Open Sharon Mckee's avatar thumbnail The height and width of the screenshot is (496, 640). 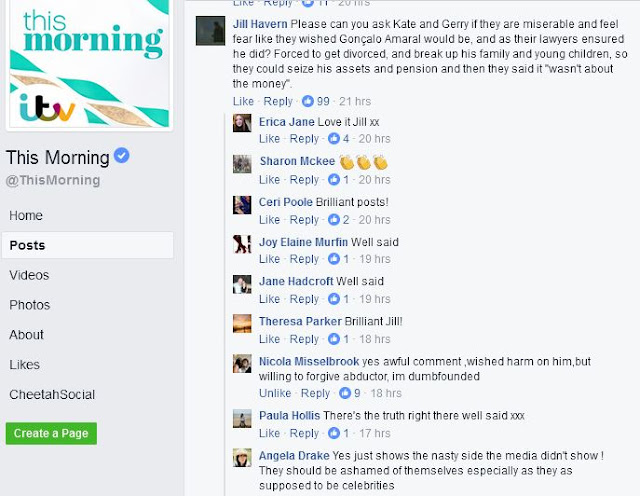242,164
